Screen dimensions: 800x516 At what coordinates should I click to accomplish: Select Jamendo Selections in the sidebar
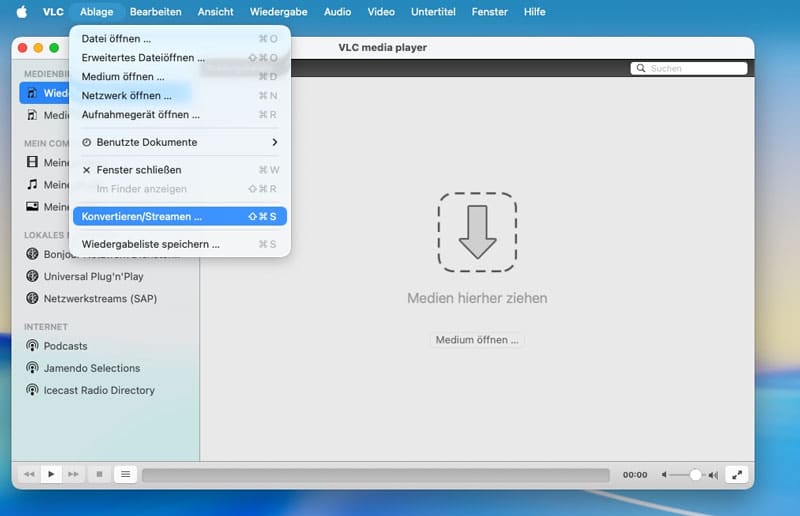91,368
